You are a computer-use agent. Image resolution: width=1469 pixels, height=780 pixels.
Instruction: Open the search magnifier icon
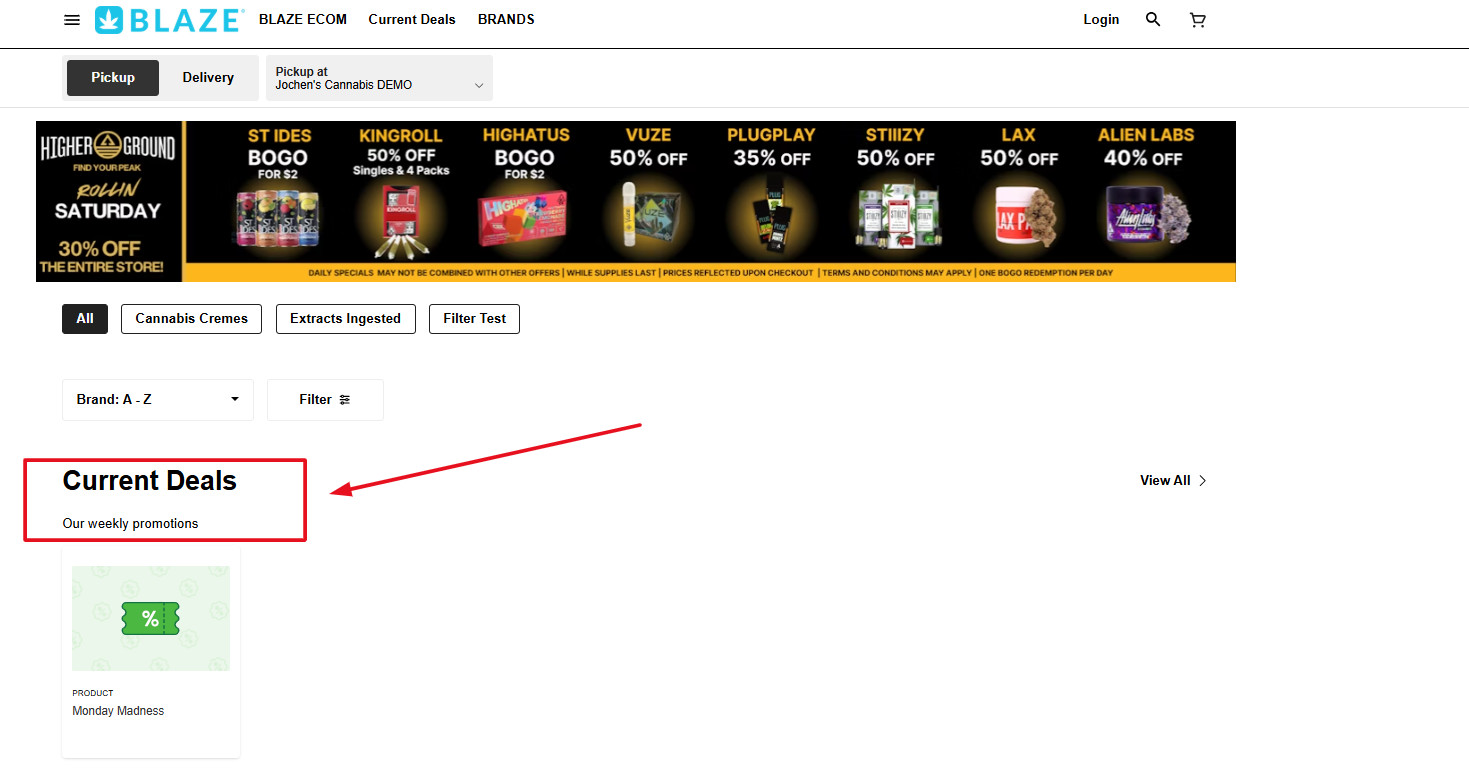(x=1153, y=19)
